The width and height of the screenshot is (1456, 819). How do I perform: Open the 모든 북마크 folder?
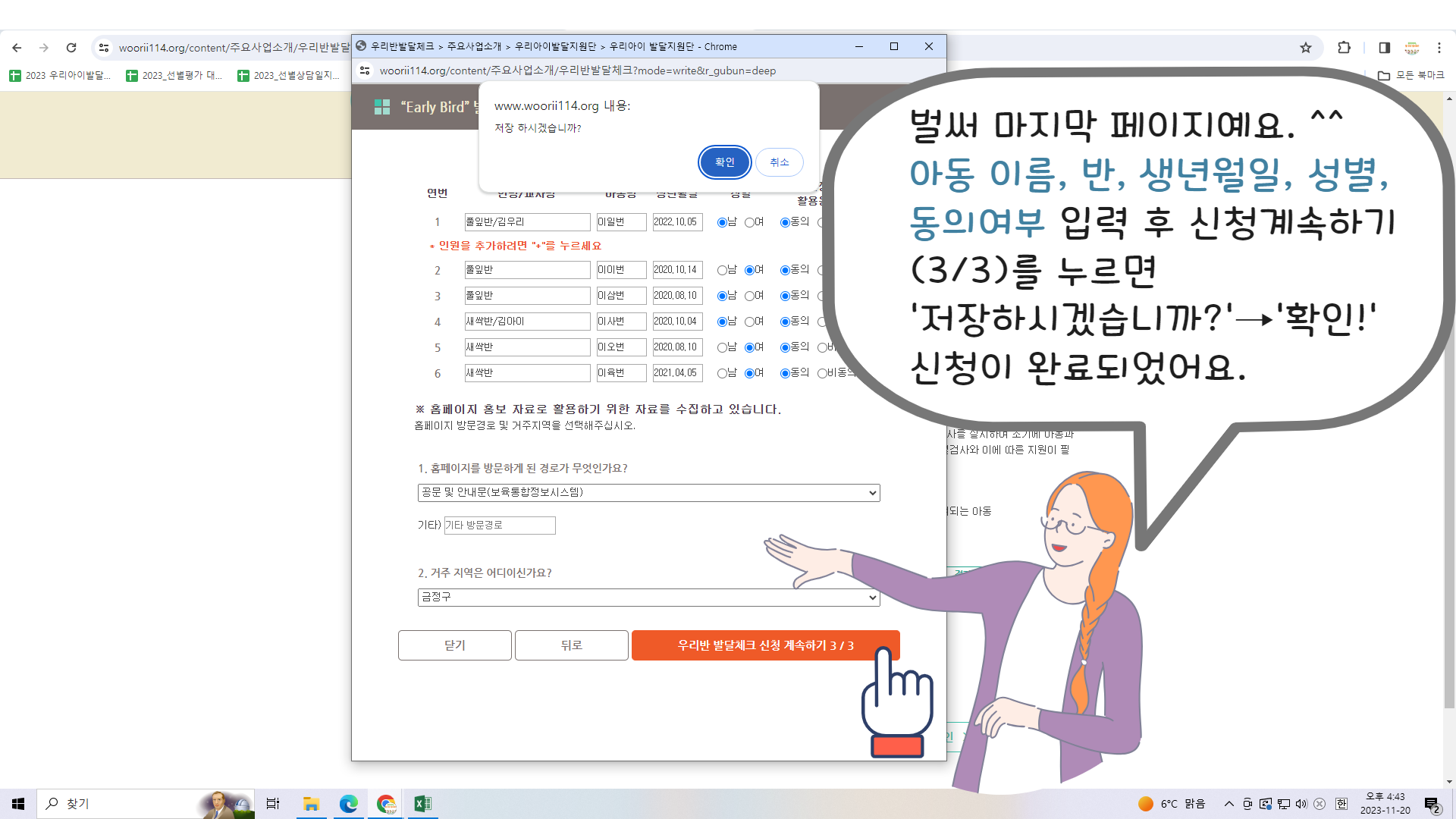(x=1410, y=75)
